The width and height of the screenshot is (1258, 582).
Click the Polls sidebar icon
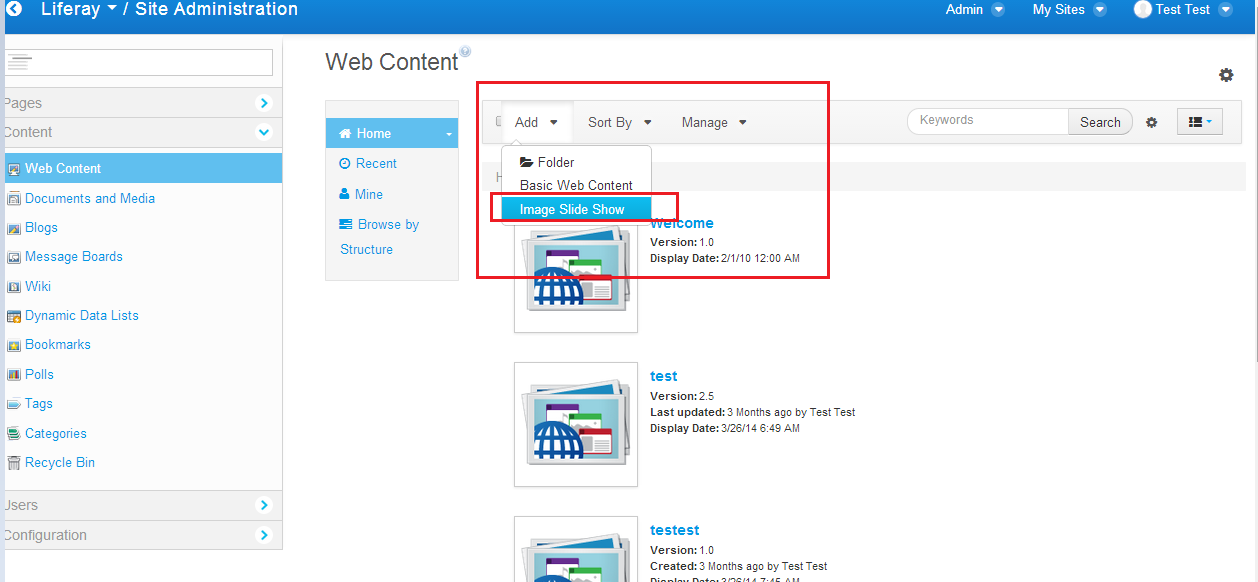(x=14, y=375)
